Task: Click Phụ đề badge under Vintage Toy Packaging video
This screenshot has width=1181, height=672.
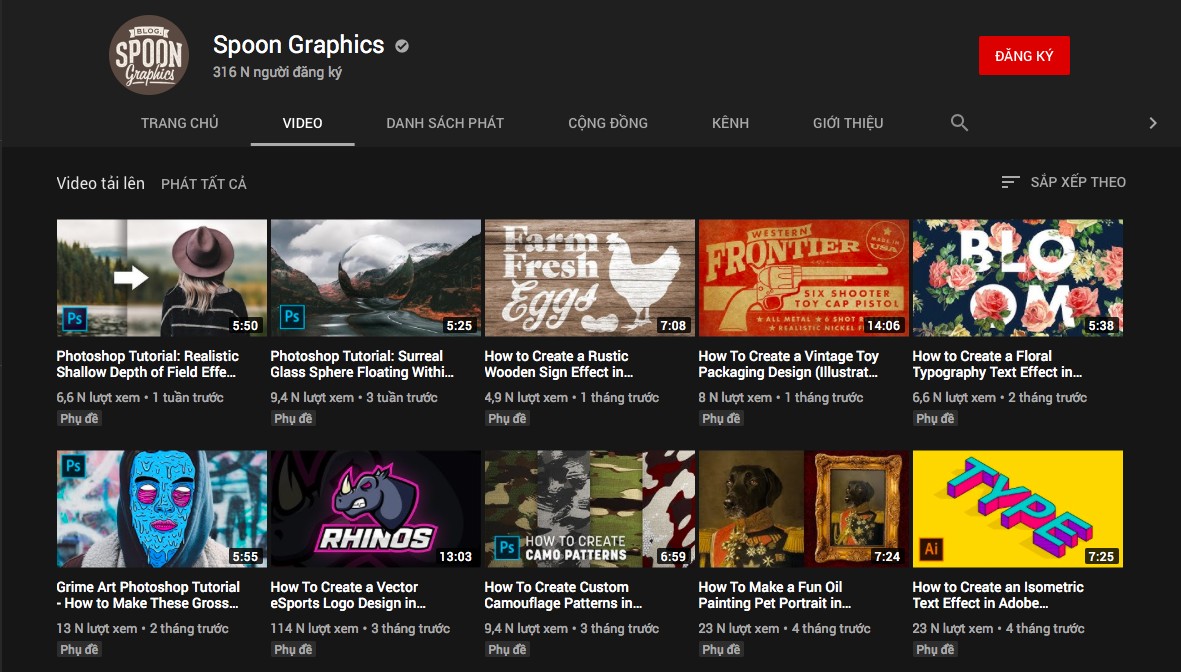Action: (721, 419)
